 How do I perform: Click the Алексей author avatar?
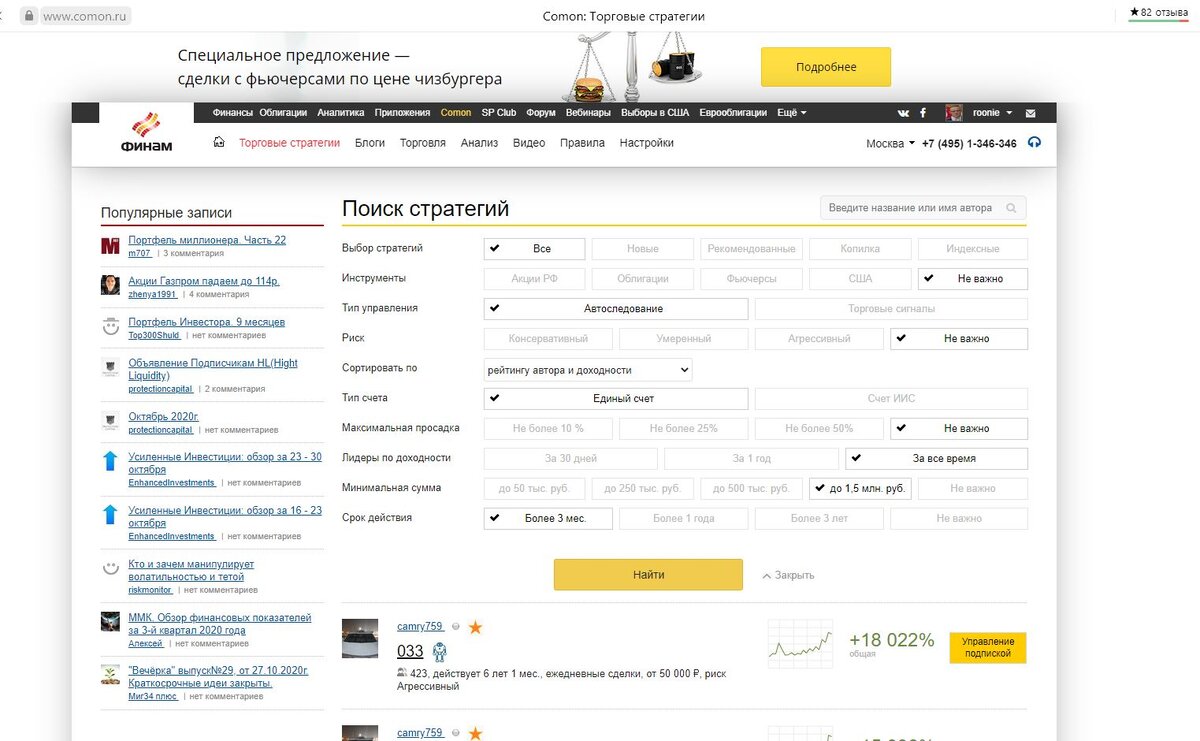point(110,622)
